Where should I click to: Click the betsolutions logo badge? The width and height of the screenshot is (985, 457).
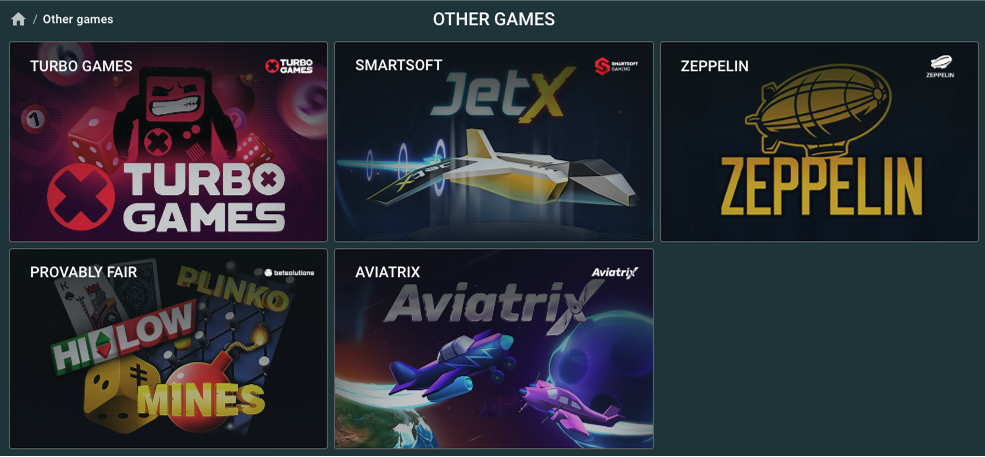point(289,273)
